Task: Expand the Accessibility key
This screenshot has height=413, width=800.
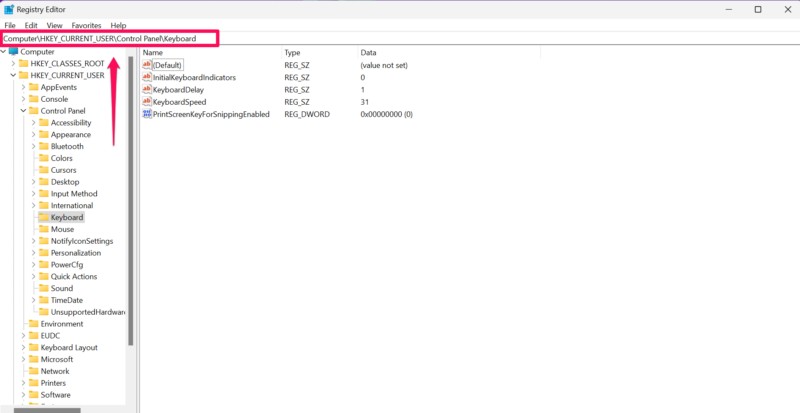Action: tap(33, 123)
